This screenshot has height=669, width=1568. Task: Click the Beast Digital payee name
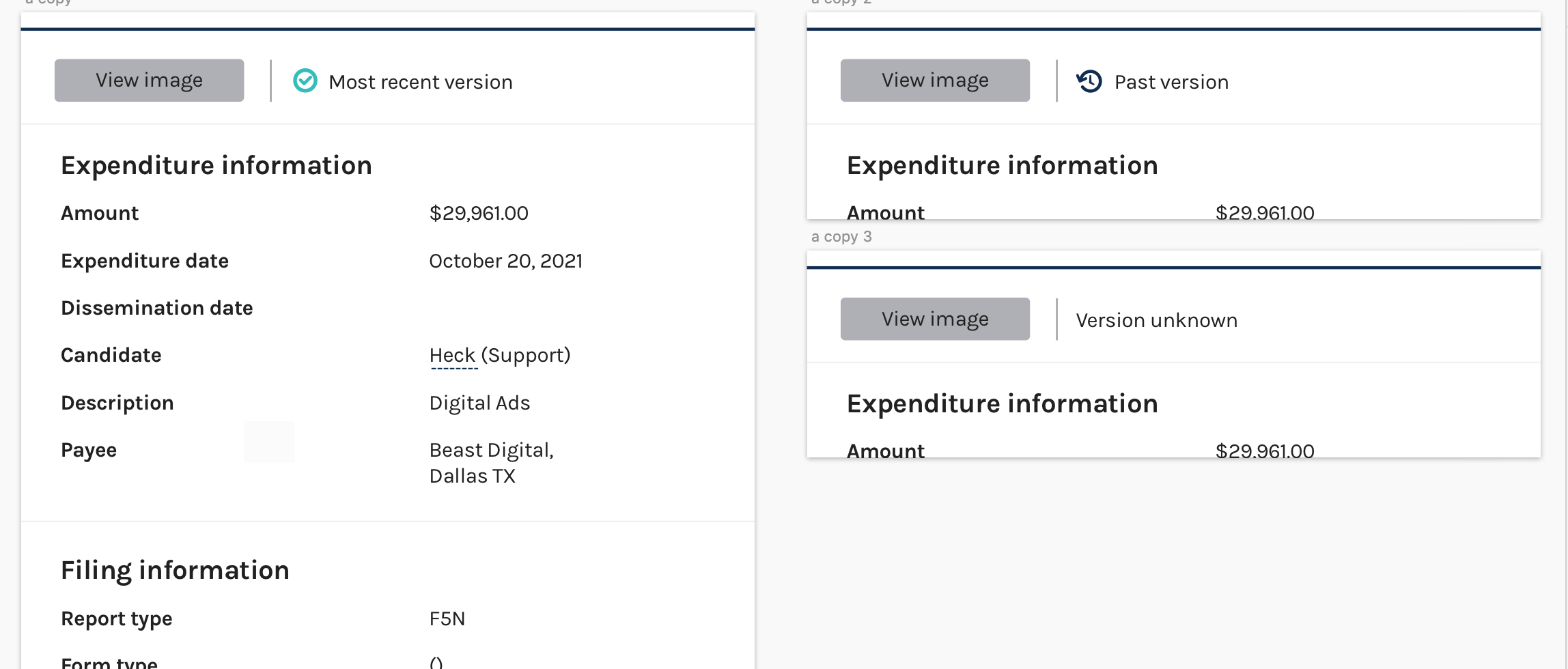point(492,450)
